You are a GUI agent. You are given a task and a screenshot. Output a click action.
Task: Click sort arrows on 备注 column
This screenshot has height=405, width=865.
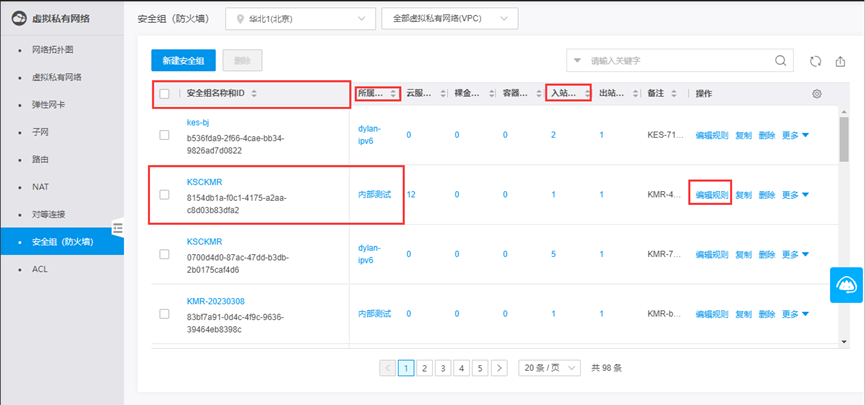674,94
